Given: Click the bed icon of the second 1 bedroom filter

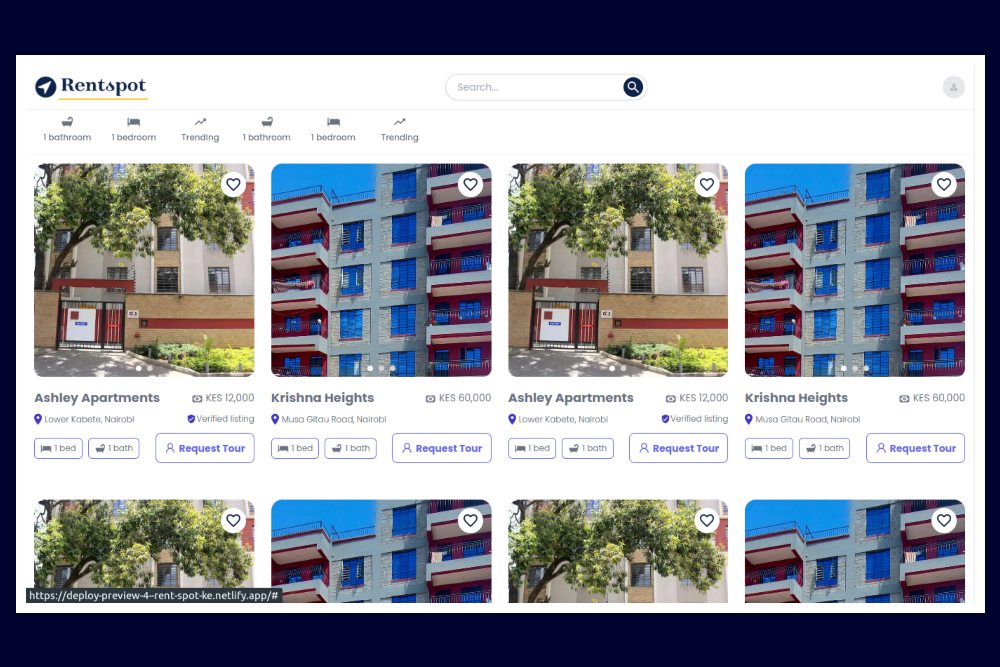Looking at the screenshot, I should [x=333, y=122].
